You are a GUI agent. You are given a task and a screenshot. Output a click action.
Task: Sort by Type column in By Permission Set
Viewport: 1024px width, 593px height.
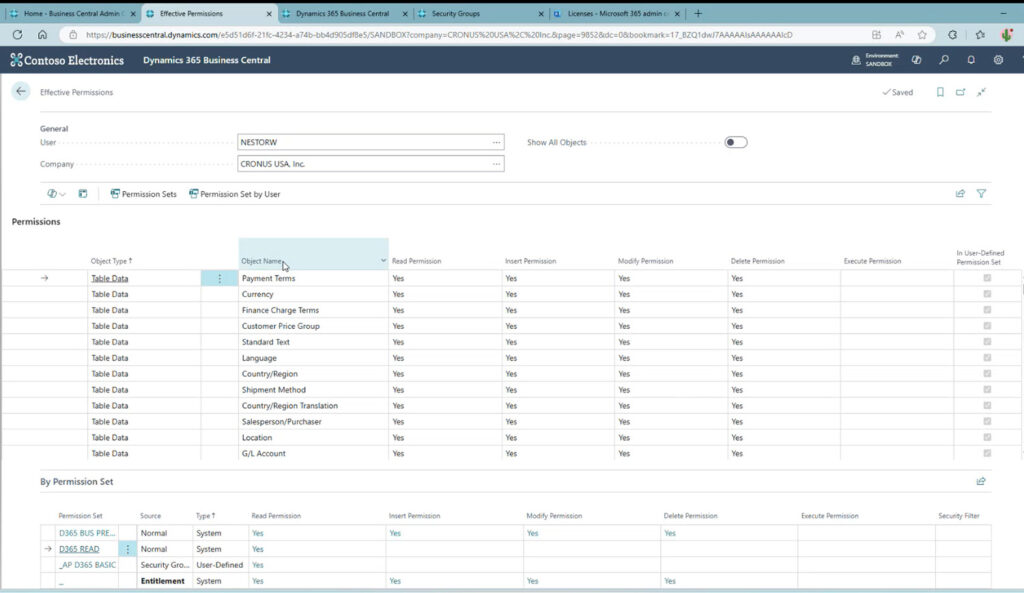click(205, 516)
